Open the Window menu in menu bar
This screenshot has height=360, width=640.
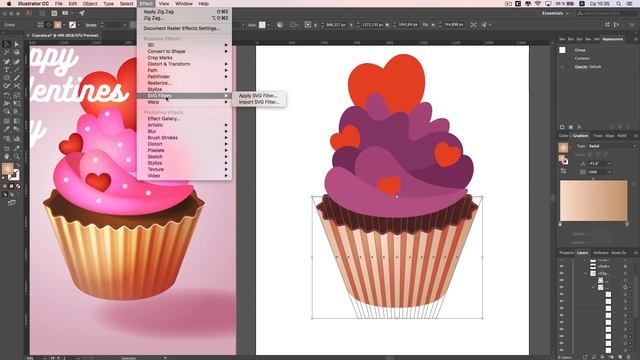click(184, 4)
